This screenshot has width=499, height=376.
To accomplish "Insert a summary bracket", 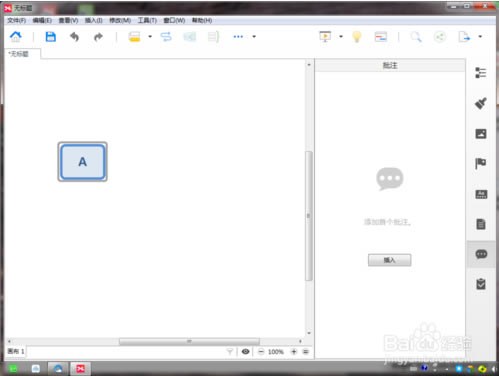I will click(213, 37).
